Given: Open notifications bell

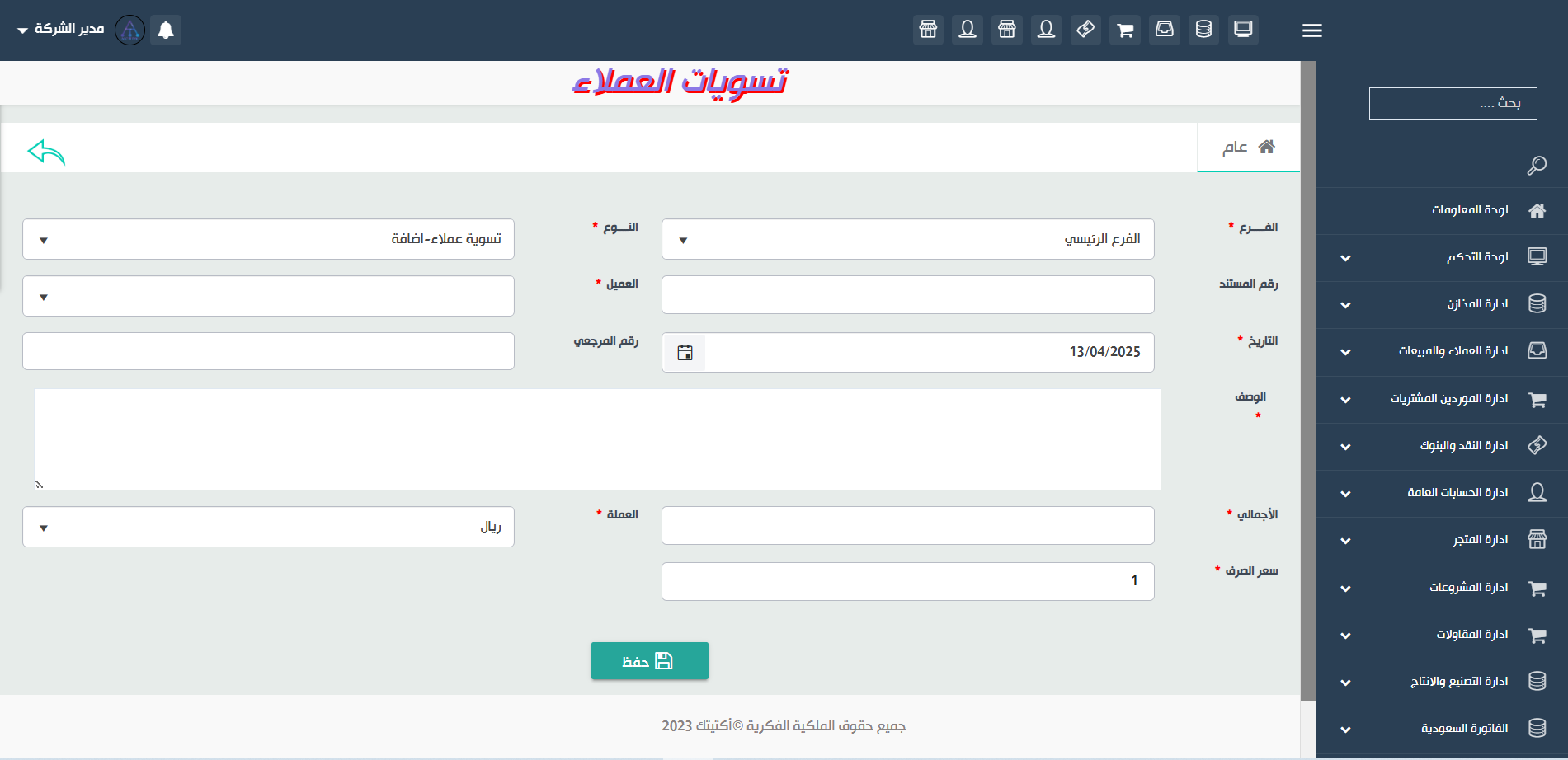Looking at the screenshot, I should coord(166,30).
